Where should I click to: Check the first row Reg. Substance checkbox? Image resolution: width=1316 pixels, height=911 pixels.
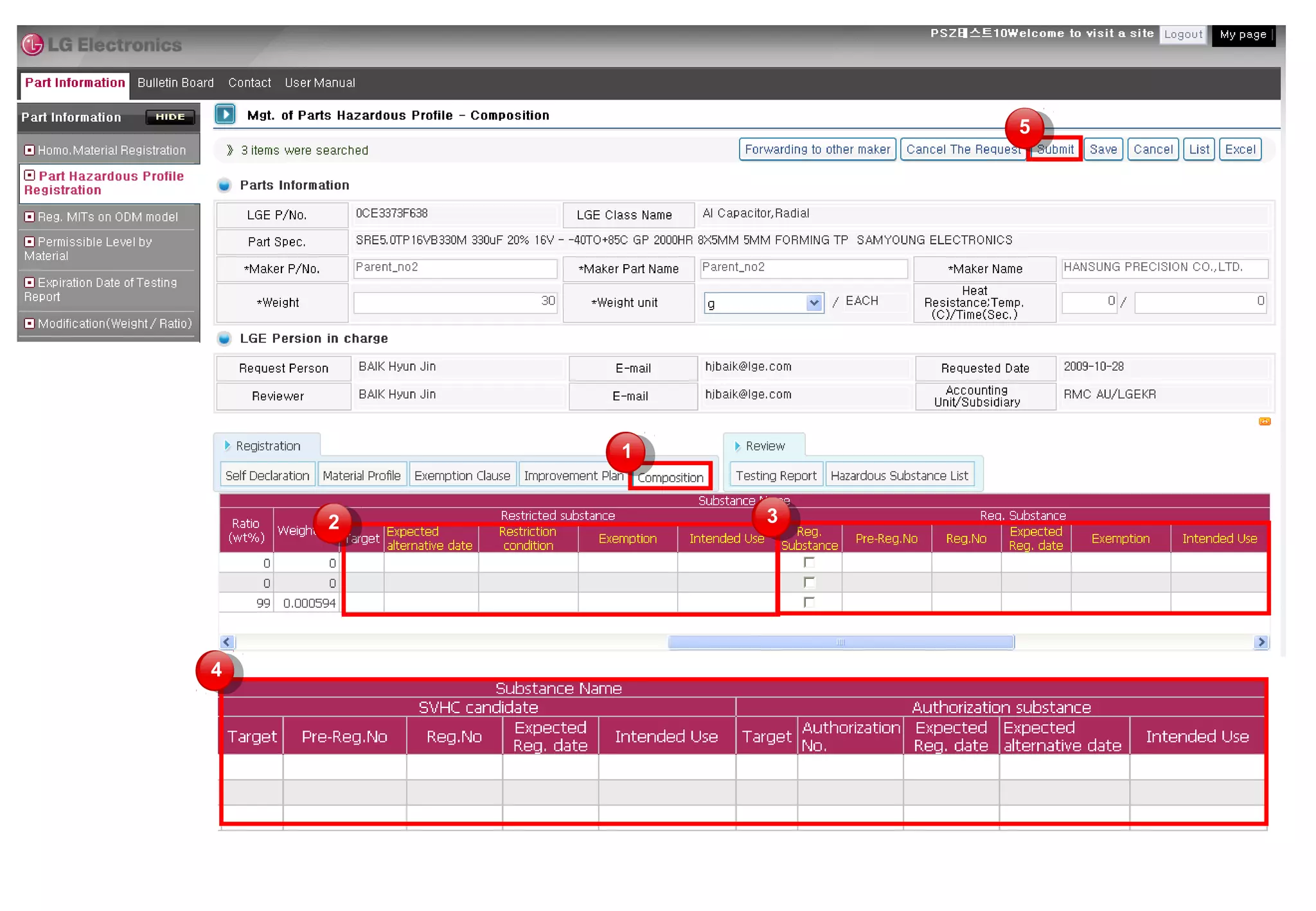(809, 562)
